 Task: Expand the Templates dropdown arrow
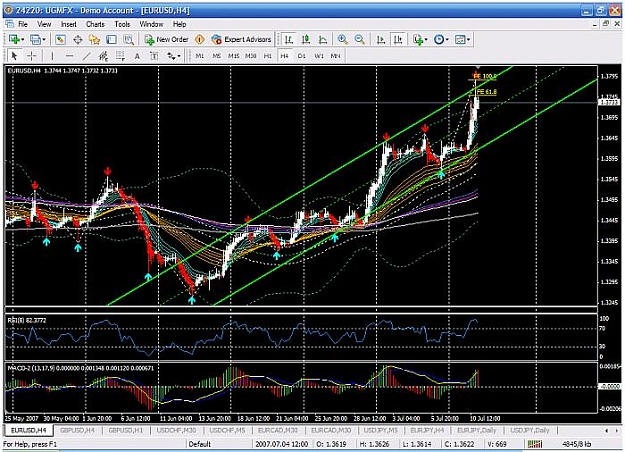point(468,39)
